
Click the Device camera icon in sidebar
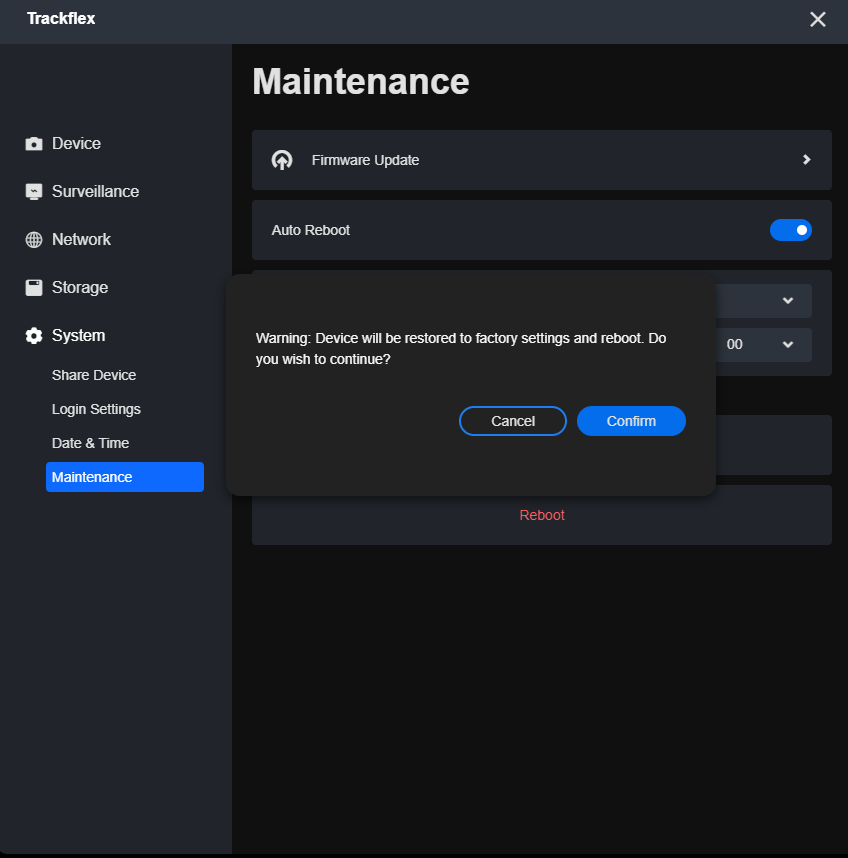coord(34,144)
